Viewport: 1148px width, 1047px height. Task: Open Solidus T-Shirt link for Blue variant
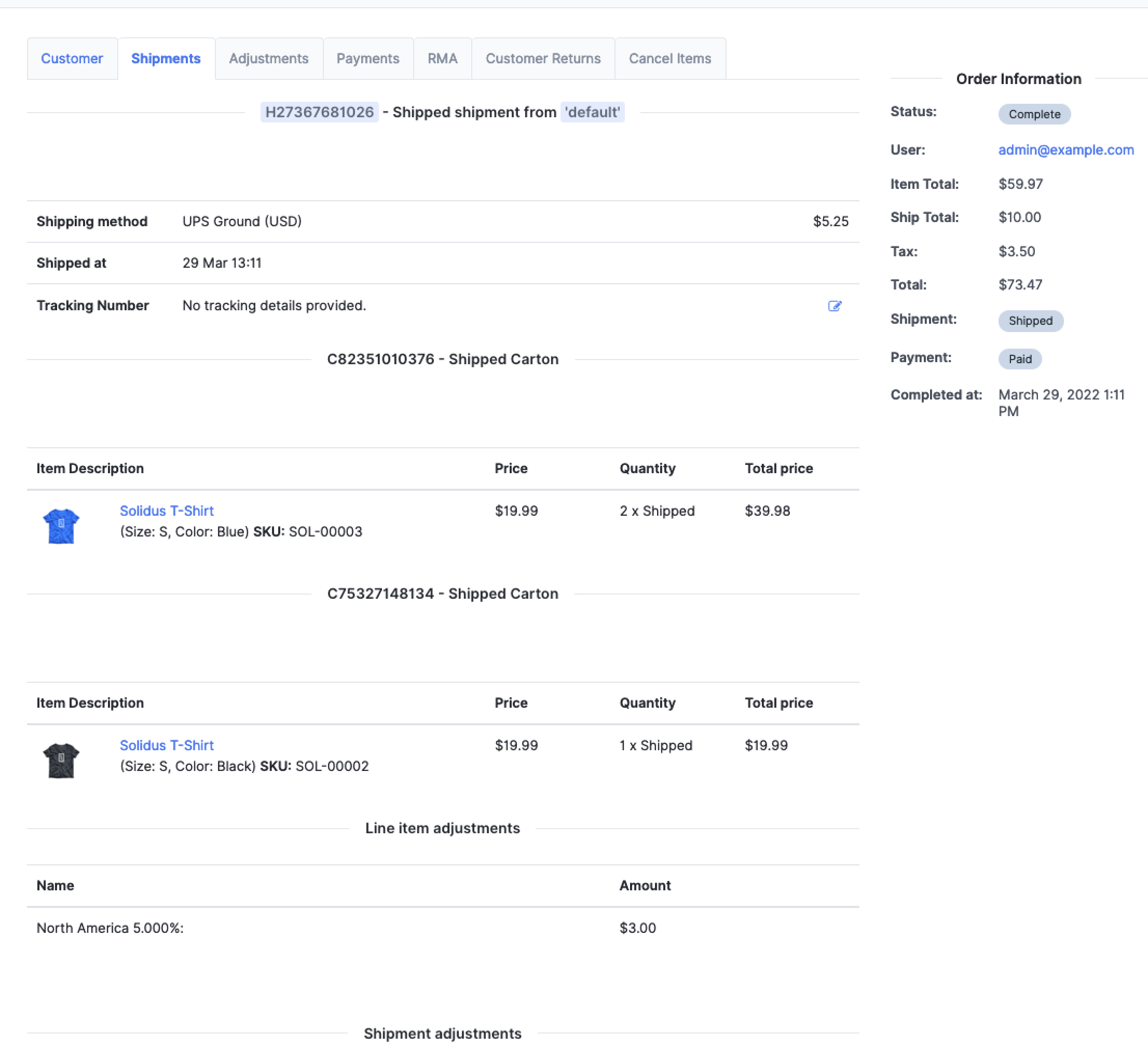pos(166,511)
